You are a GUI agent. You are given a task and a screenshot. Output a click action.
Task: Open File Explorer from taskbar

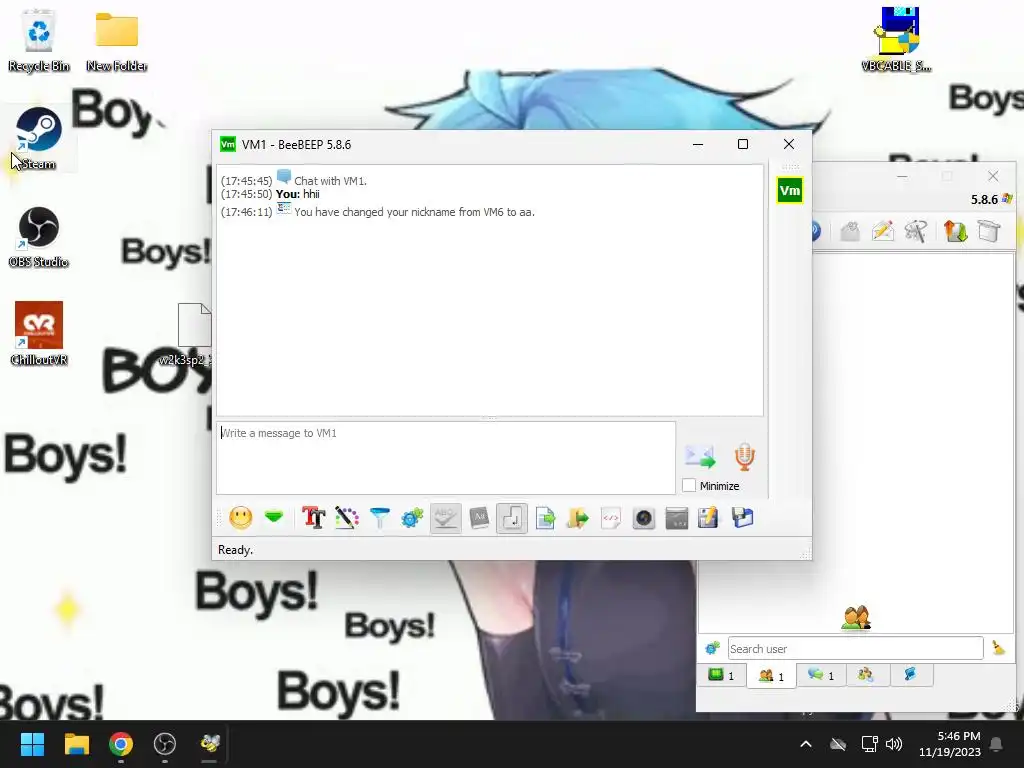[x=76, y=744]
